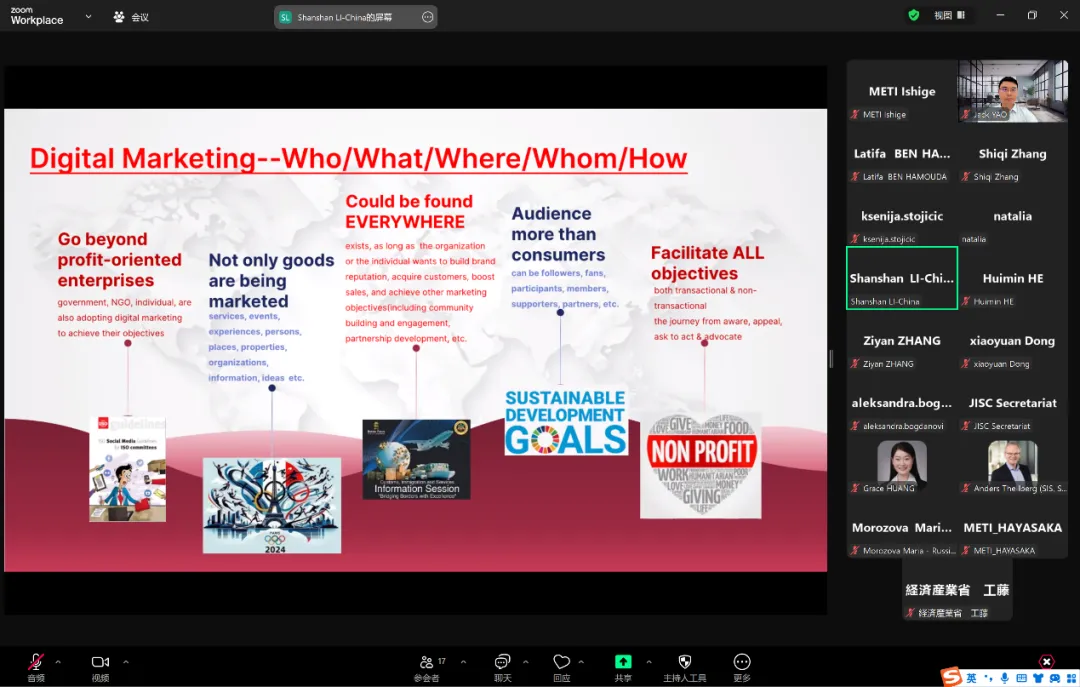Image resolution: width=1080 pixels, height=687 pixels.
Task: Close the IME toolbar with hexagon X
Action: [1046, 662]
